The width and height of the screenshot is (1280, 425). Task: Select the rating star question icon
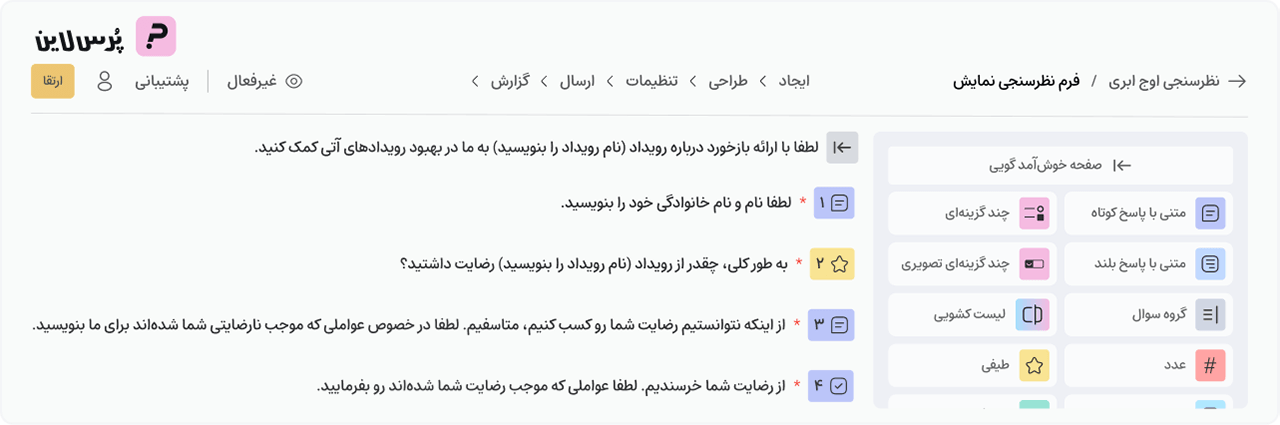pyautogui.click(x=1034, y=365)
